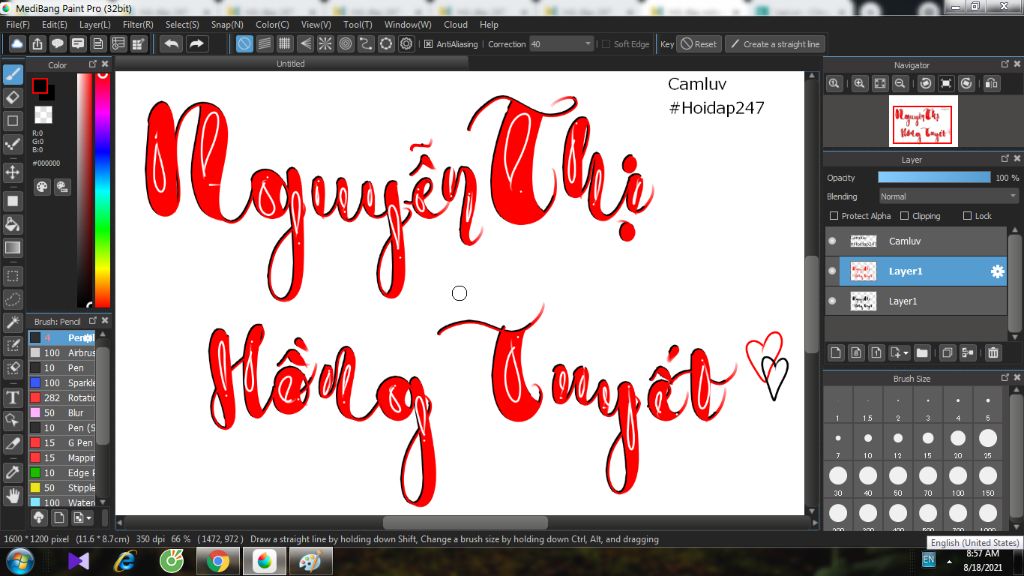Open the Untitled canvas tab

(291, 63)
